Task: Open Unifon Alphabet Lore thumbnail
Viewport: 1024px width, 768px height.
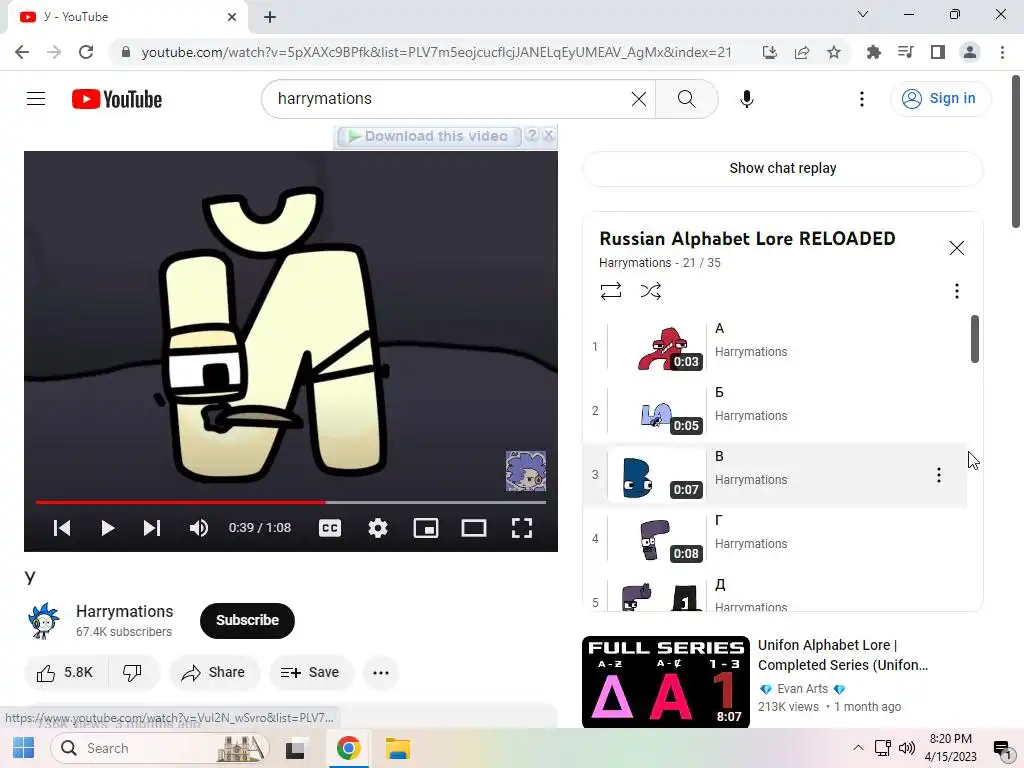Action: pyautogui.click(x=665, y=682)
